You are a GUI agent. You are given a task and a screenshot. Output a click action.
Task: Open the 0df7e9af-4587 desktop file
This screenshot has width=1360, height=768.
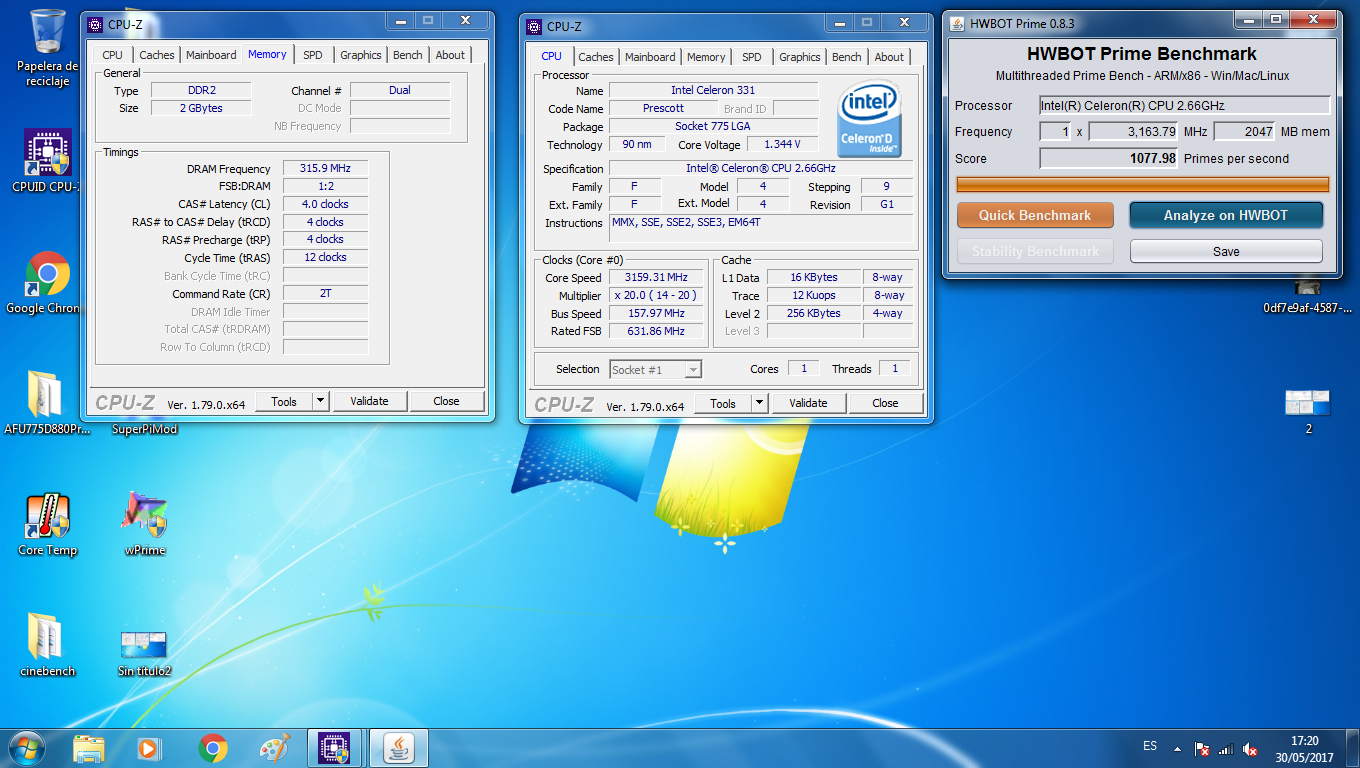coord(1307,296)
